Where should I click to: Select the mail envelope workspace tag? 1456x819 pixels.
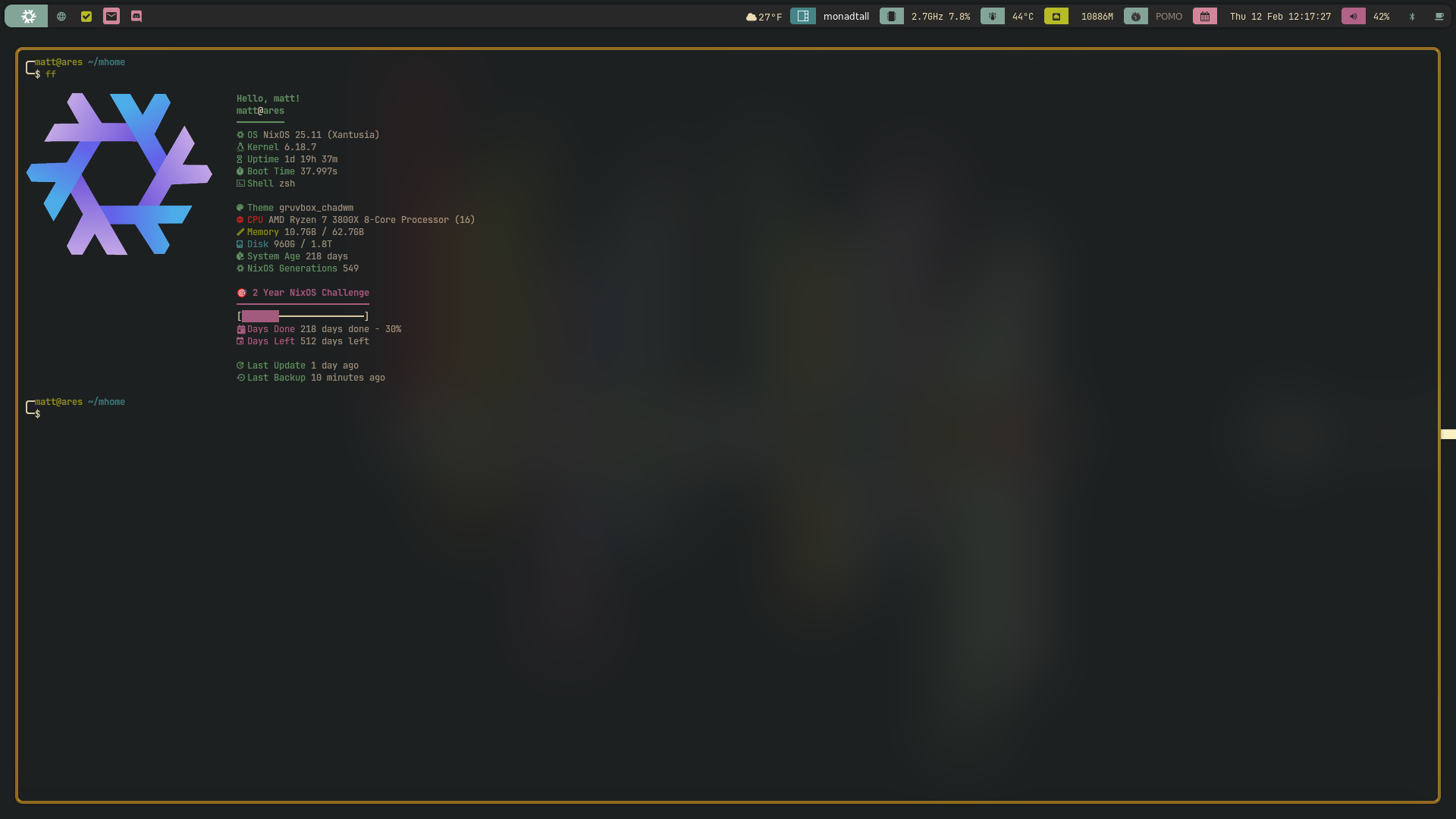point(111,16)
